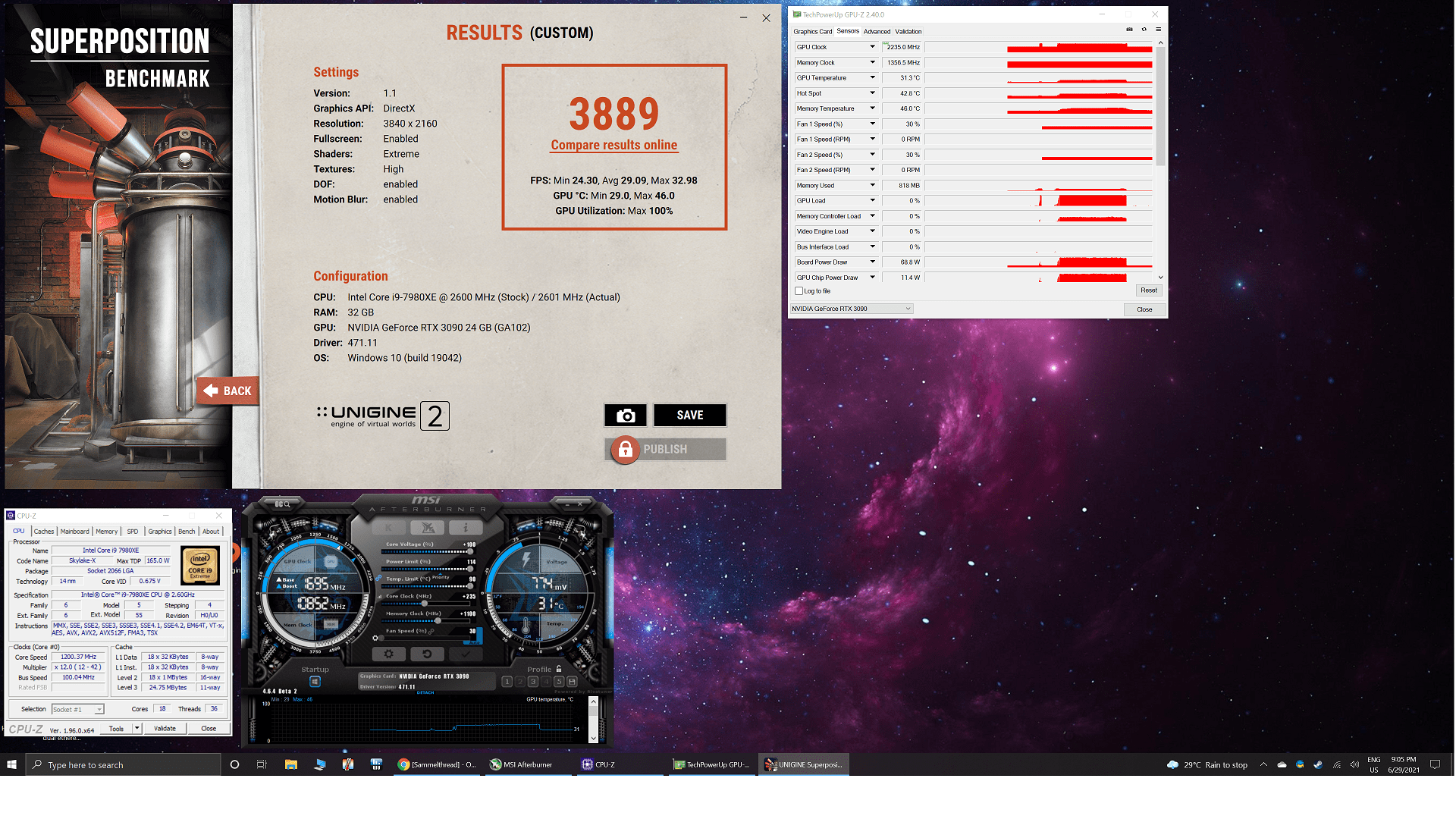Click Afterburner graph scroll down arrow
This screenshot has height=819, width=1456.
[593, 738]
